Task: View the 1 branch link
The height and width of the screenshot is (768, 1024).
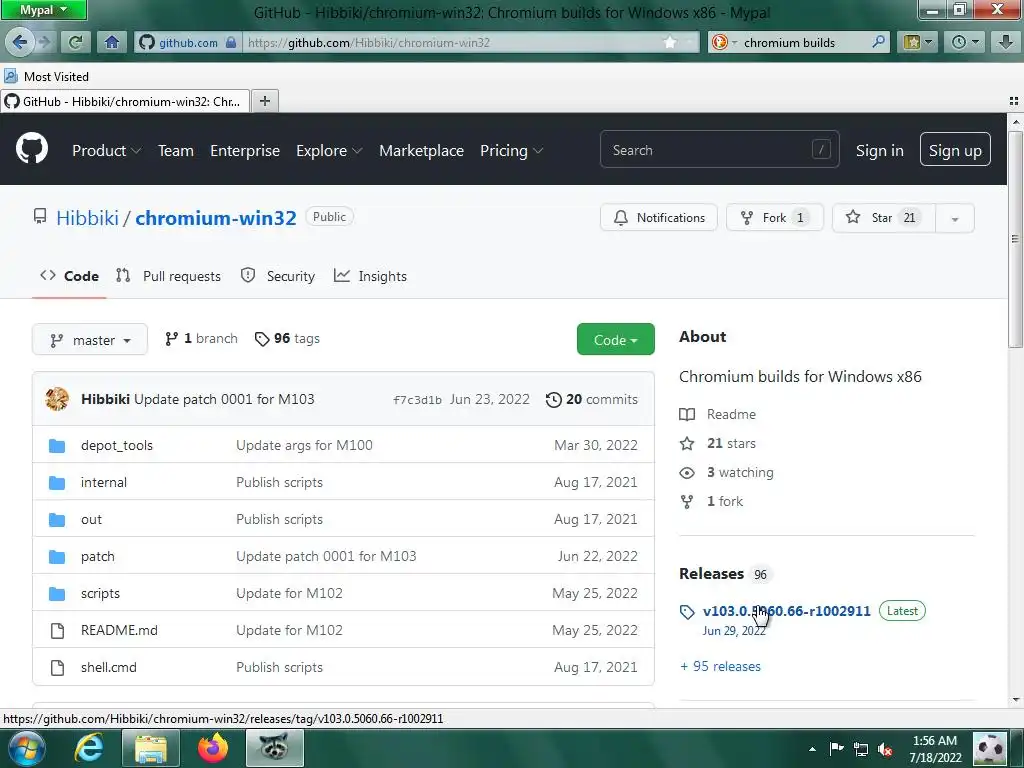Action: (x=201, y=338)
